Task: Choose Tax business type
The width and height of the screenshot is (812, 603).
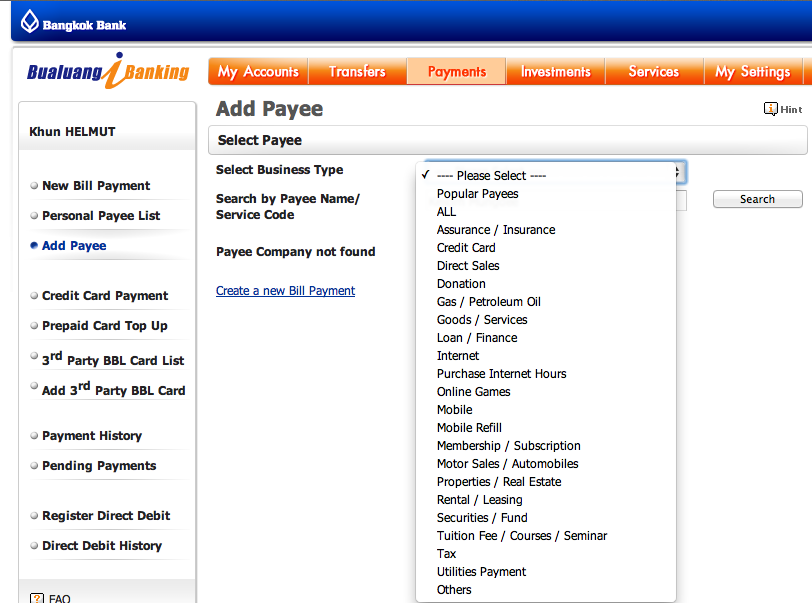Action: tap(546, 554)
